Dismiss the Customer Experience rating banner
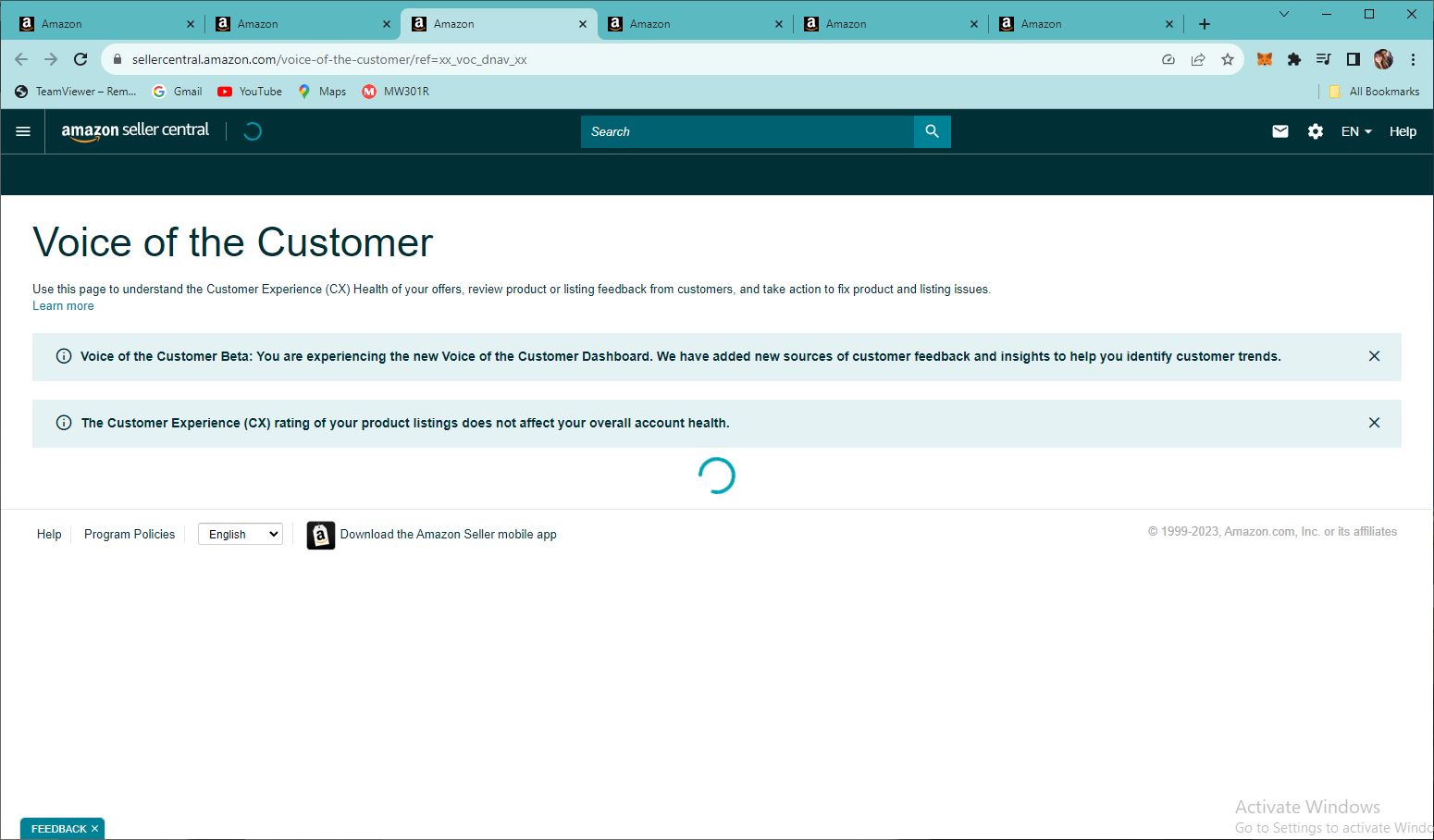Image resolution: width=1434 pixels, height=840 pixels. tap(1374, 423)
